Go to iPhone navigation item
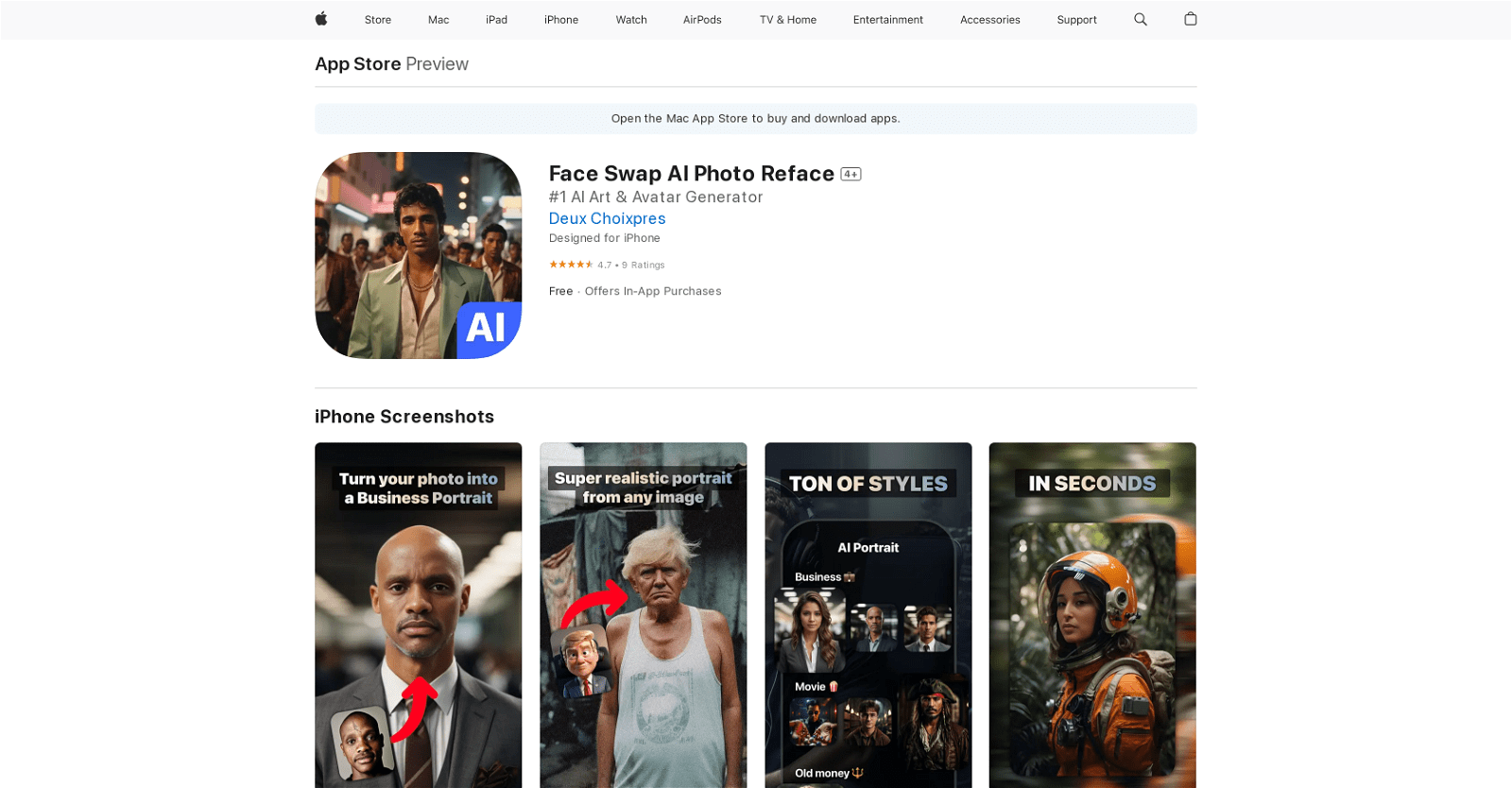Screen dimensions: 1512x788 (x=561, y=20)
